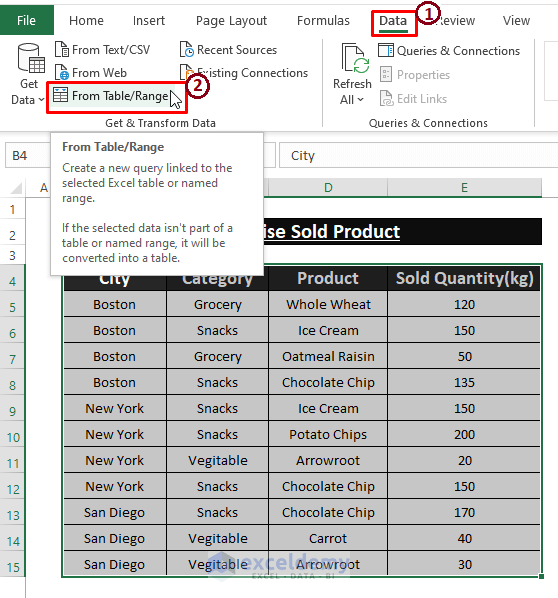
Task: Switch to the Insert tab
Action: (149, 20)
